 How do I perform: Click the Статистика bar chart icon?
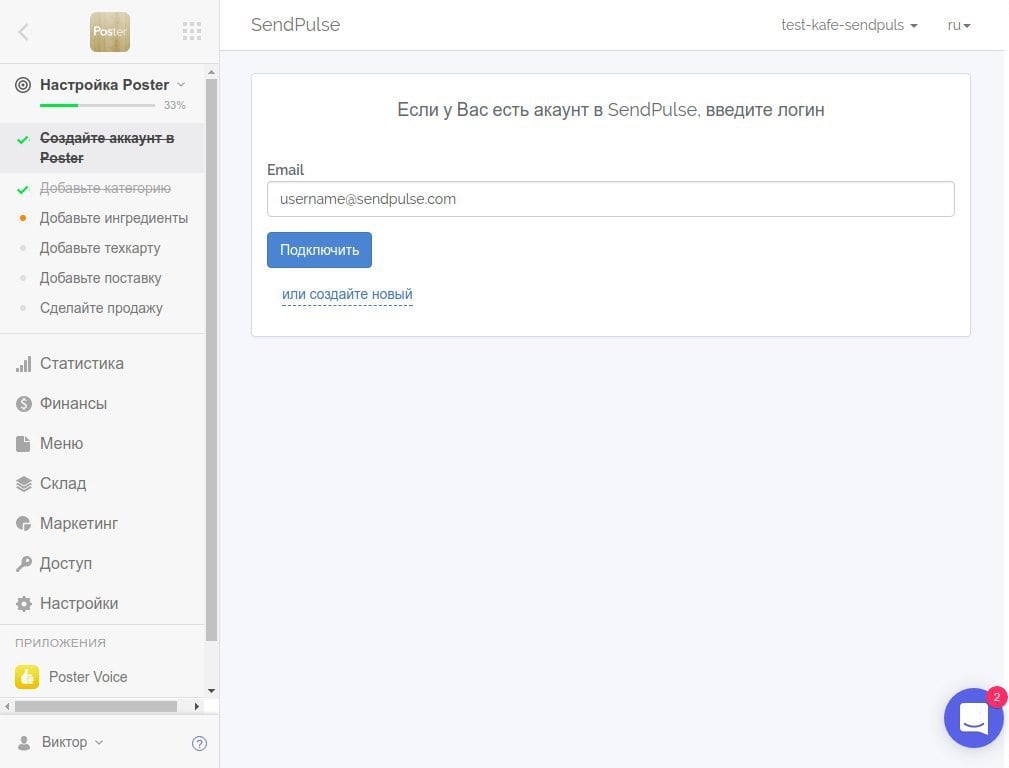23,364
